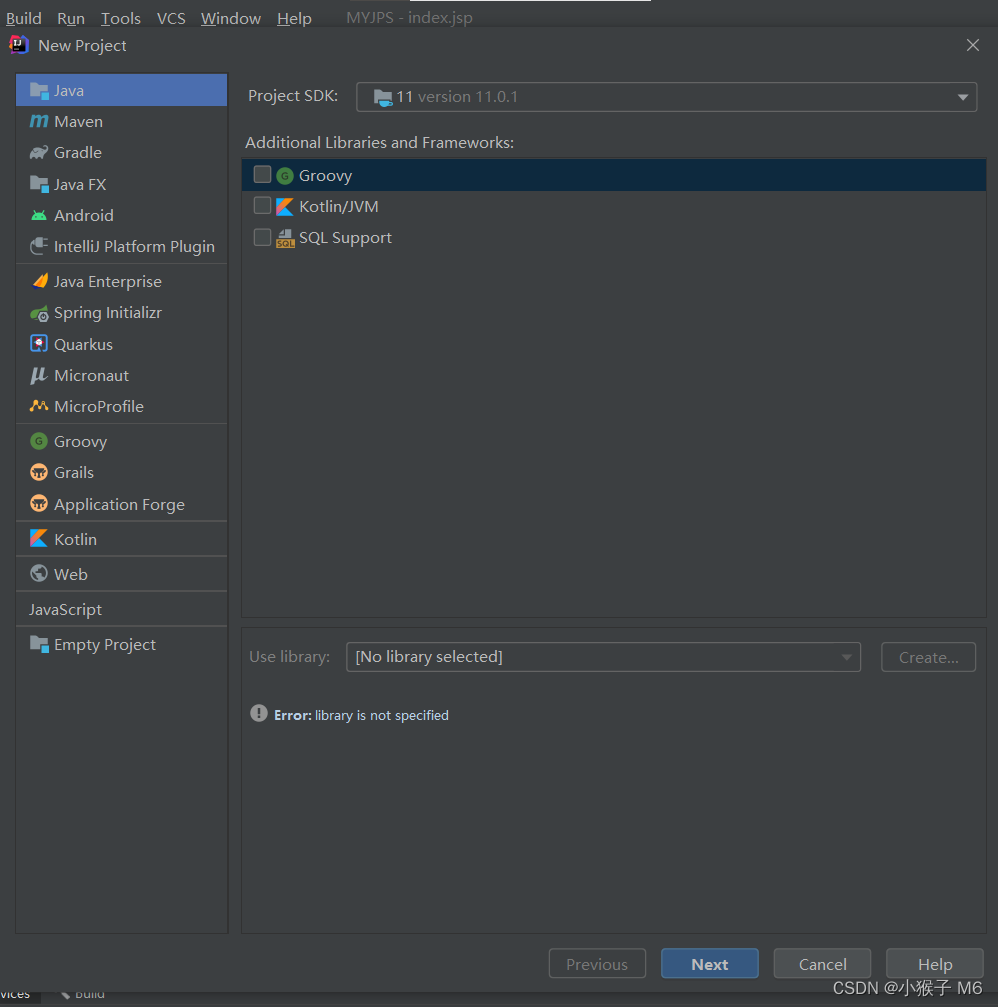Open the Tools menu

click(x=121, y=19)
